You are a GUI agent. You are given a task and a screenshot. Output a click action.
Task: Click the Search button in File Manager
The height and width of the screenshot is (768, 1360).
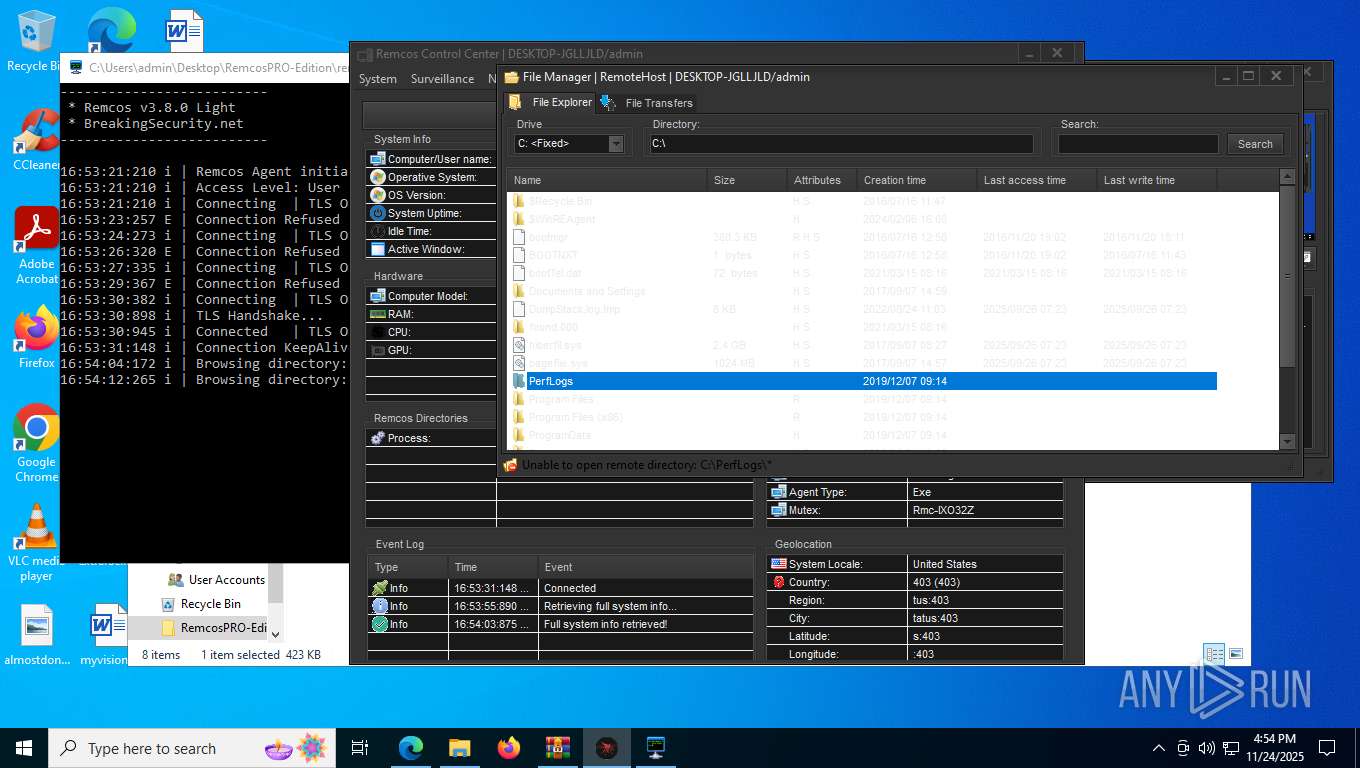coord(1255,144)
